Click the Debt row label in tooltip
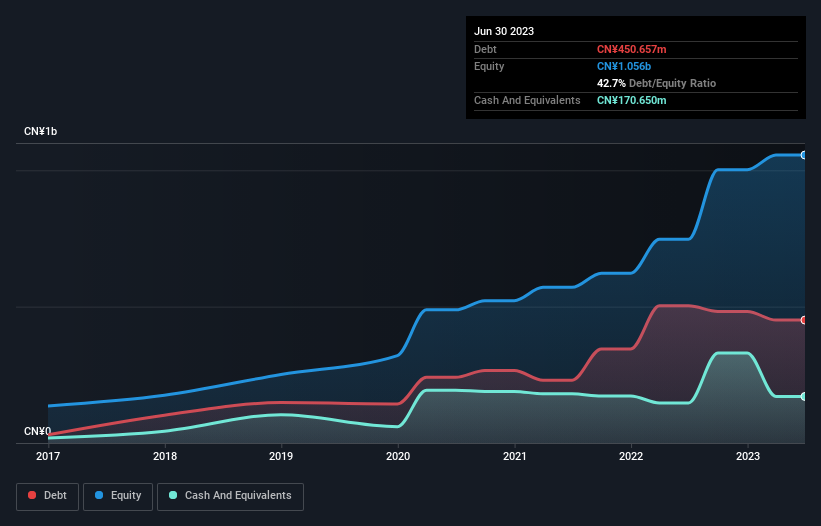821x526 pixels. (x=485, y=49)
